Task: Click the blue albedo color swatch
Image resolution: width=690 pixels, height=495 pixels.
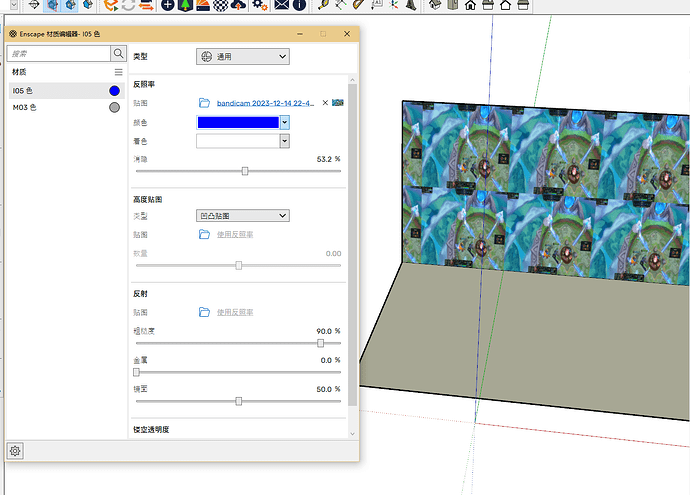Action: [x=238, y=122]
